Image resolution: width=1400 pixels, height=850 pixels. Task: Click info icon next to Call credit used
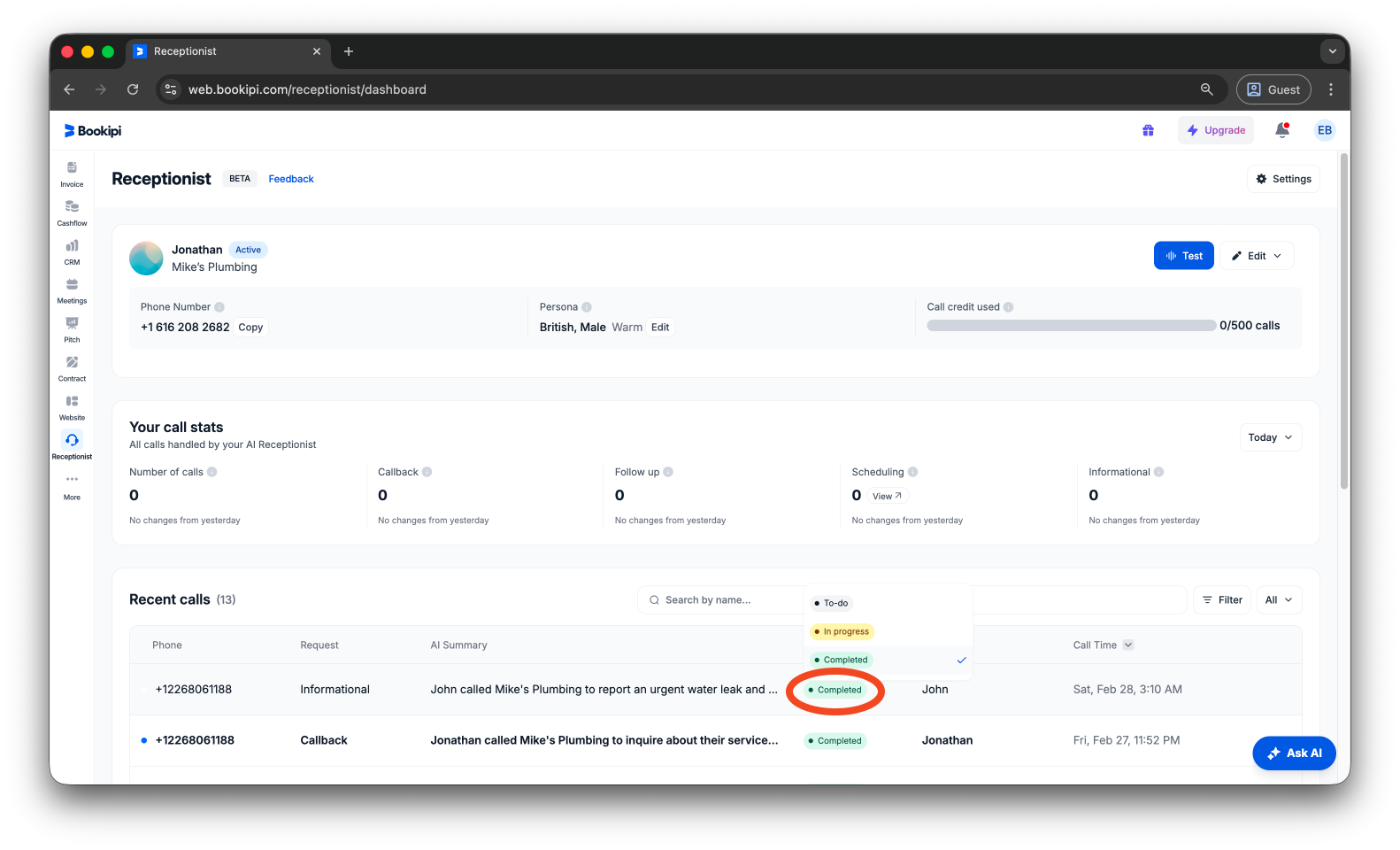[x=1008, y=307]
